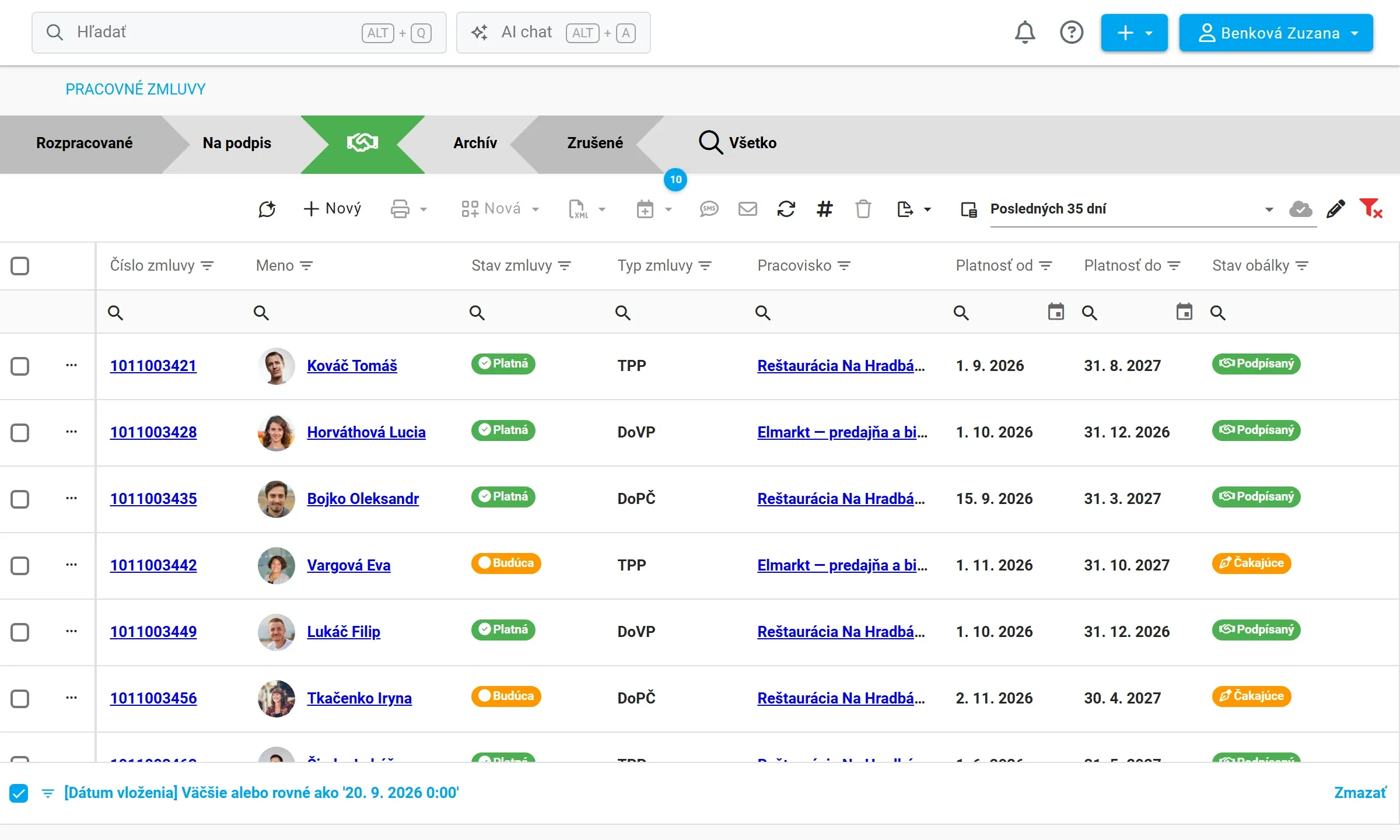Image resolution: width=1400 pixels, height=840 pixels.
Task: Clear filters with the red funnel icon
Action: coord(1371,208)
